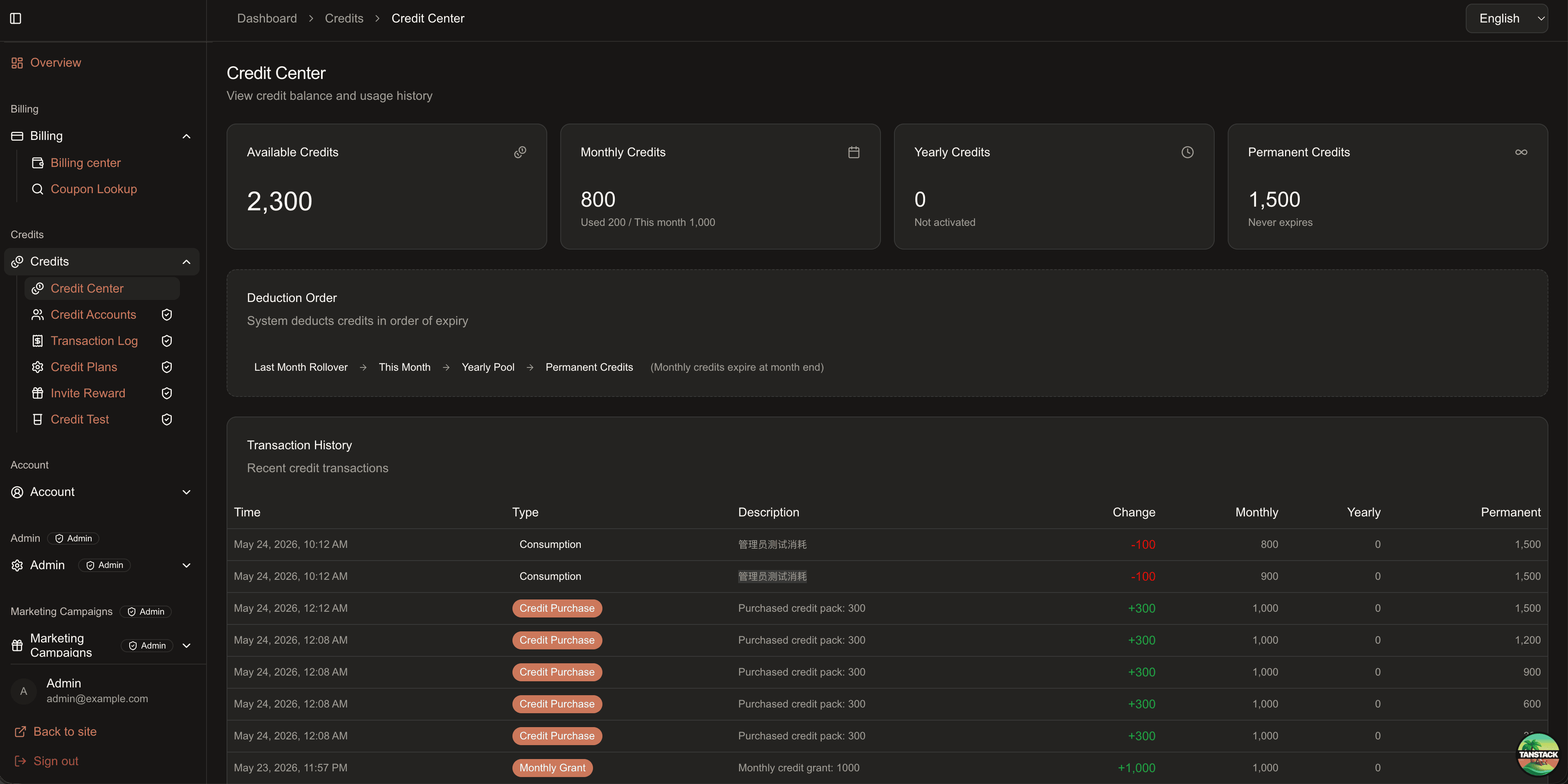Click Back to site link
Screen dimensions: 1568x784
(65, 732)
